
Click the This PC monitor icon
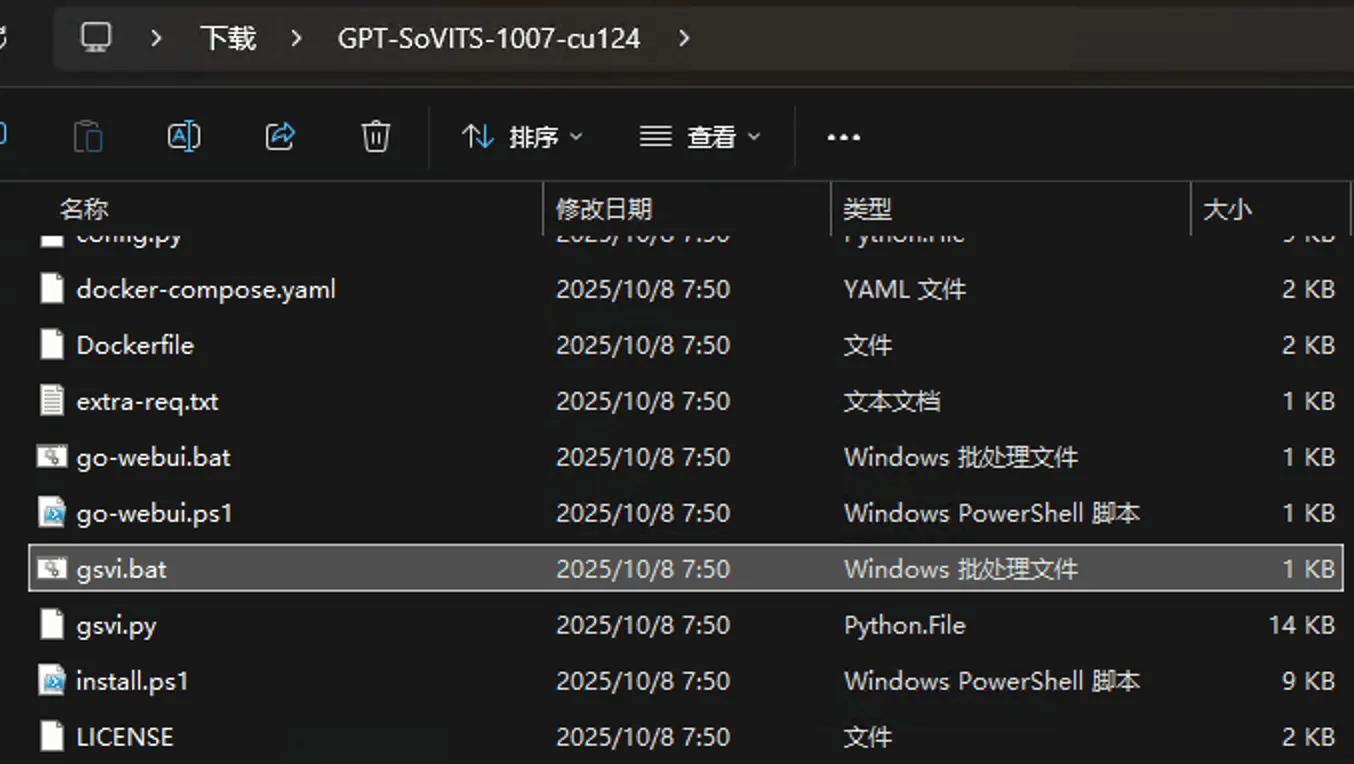click(96, 38)
